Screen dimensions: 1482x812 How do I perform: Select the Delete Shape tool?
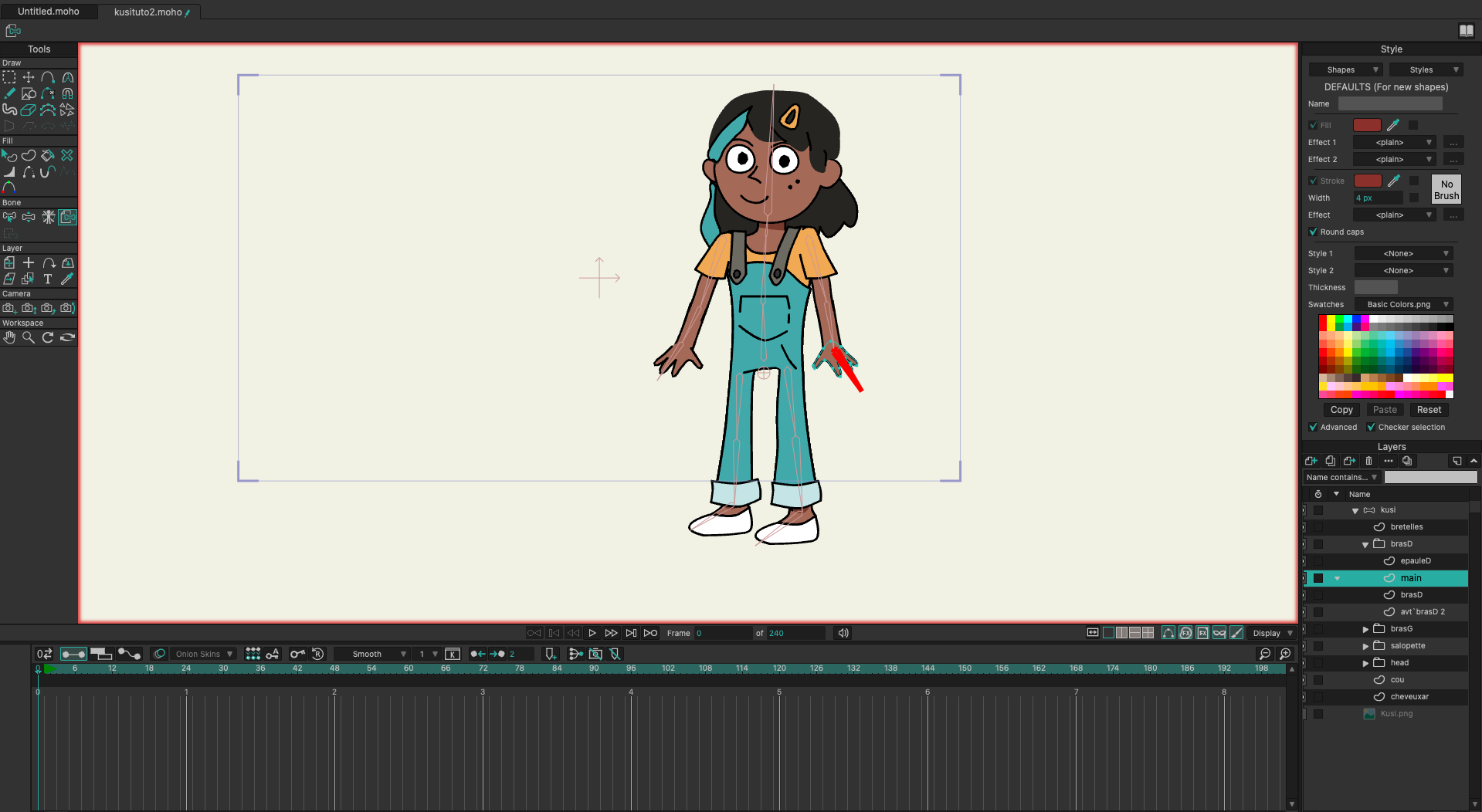coord(67,155)
